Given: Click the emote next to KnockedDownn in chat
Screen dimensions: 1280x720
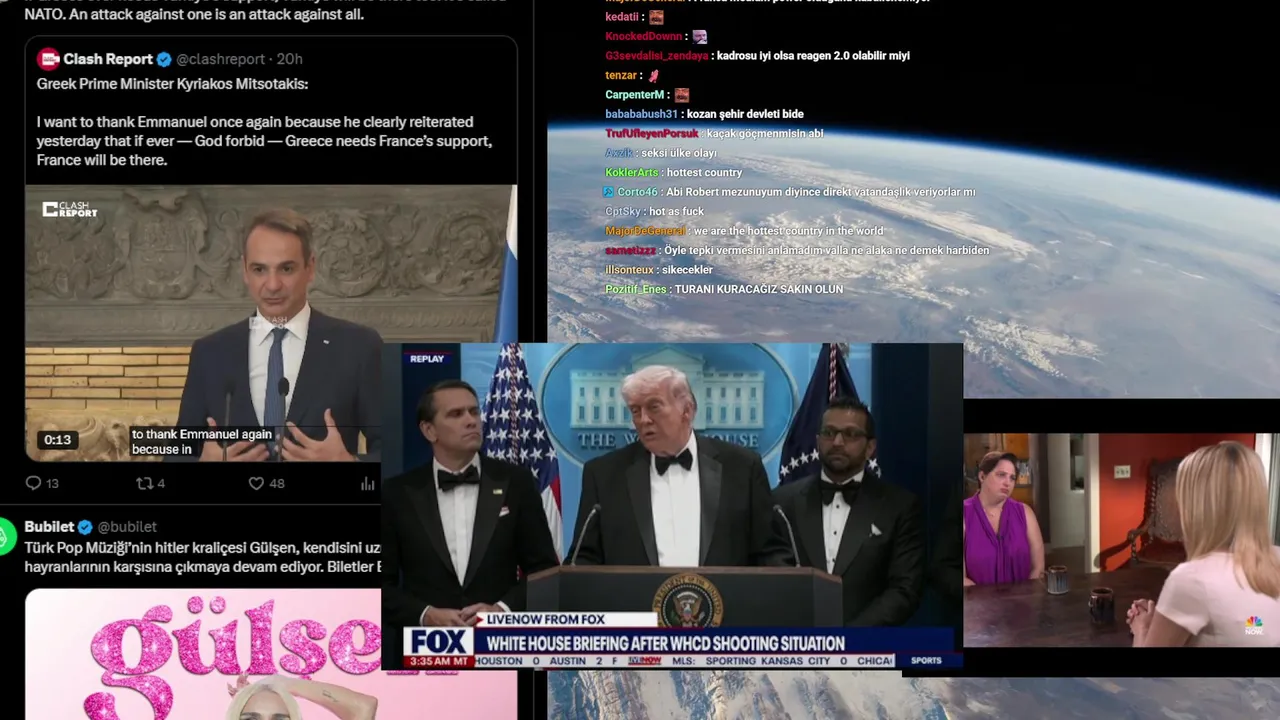Looking at the screenshot, I should pyautogui.click(x=699, y=36).
